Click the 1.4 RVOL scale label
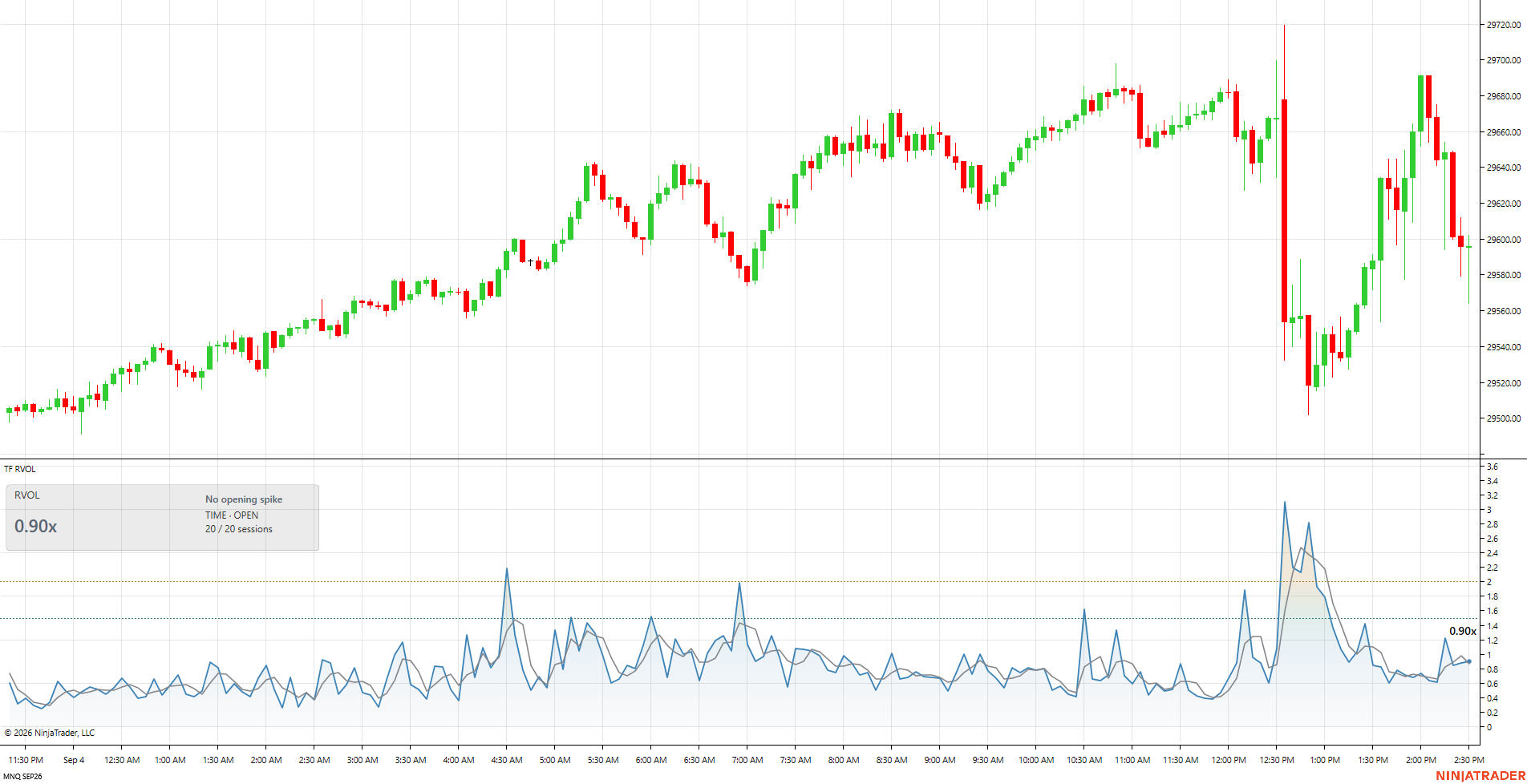1527x784 pixels. 1493,626
